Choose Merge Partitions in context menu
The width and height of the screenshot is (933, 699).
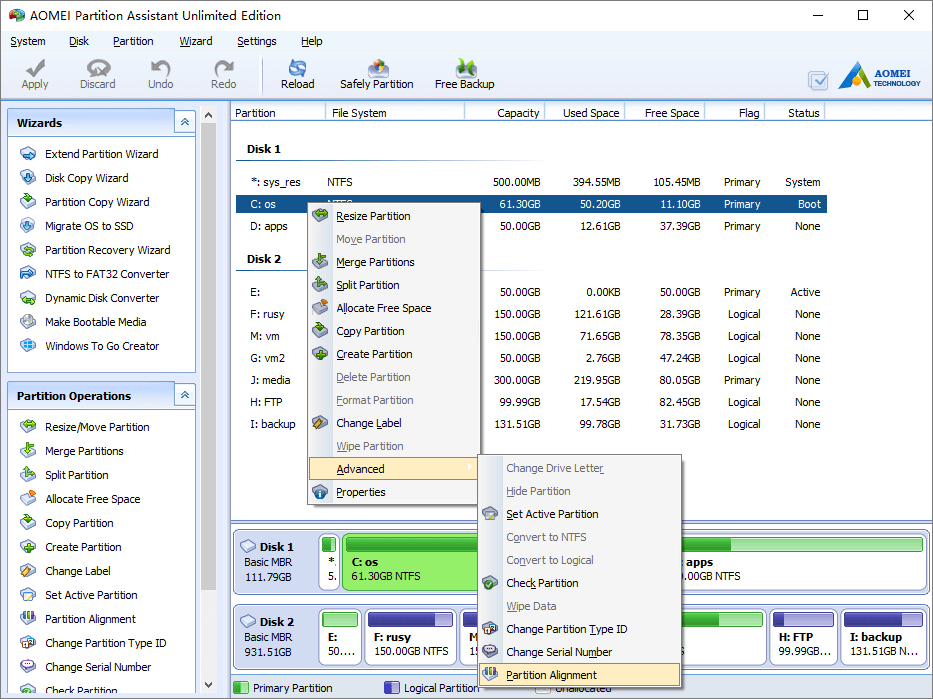[393, 262]
